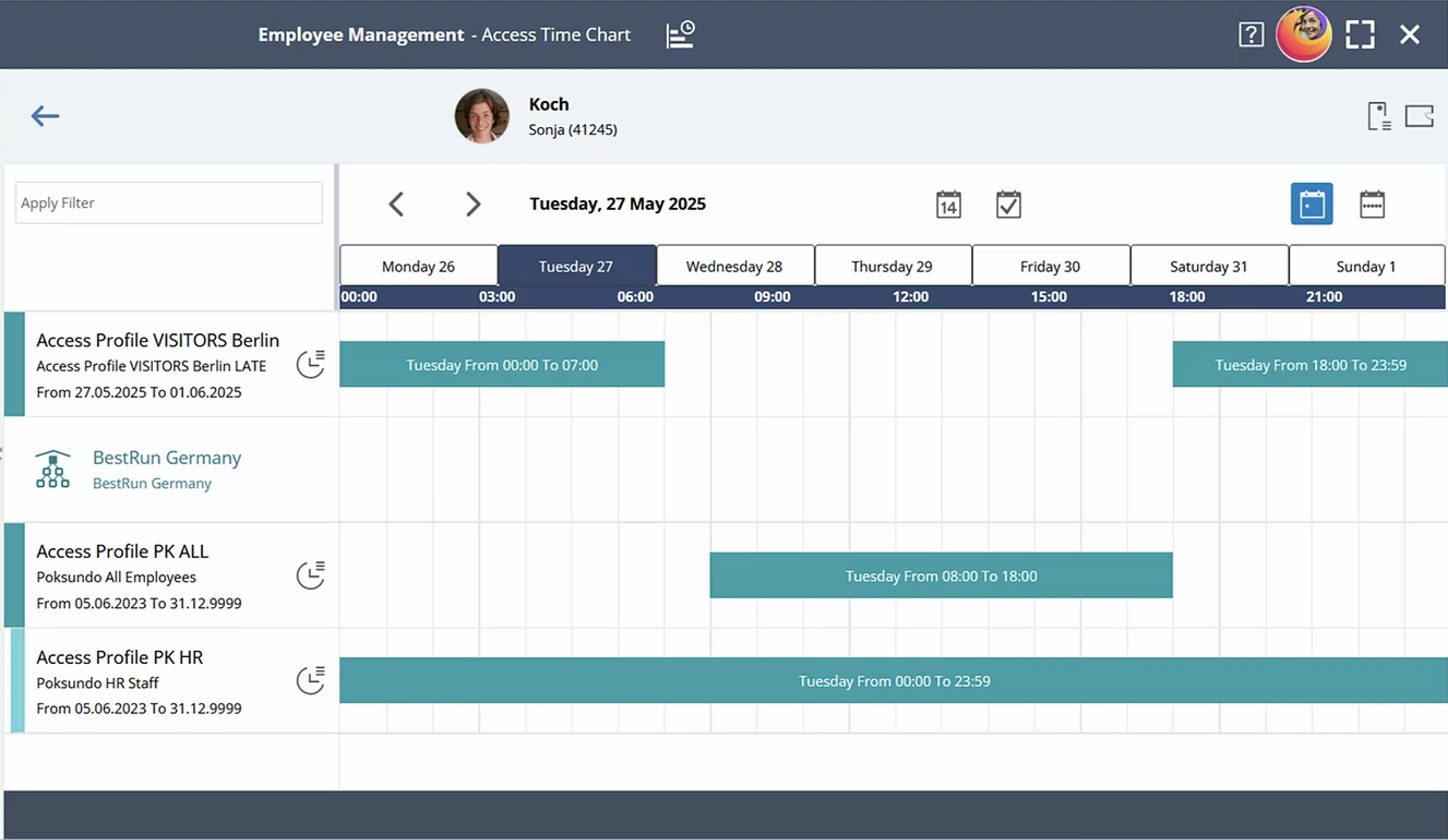
Task: Click Sonja (41245) text
Action: click(x=573, y=130)
